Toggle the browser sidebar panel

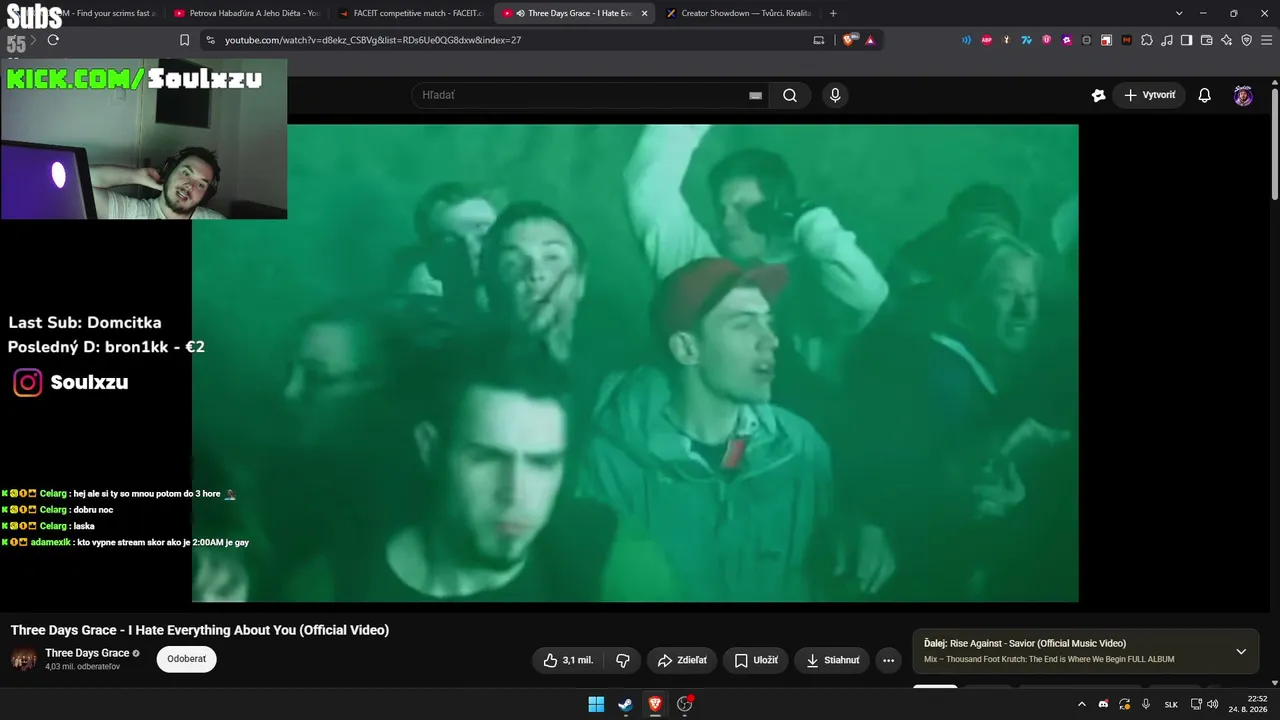1187,40
